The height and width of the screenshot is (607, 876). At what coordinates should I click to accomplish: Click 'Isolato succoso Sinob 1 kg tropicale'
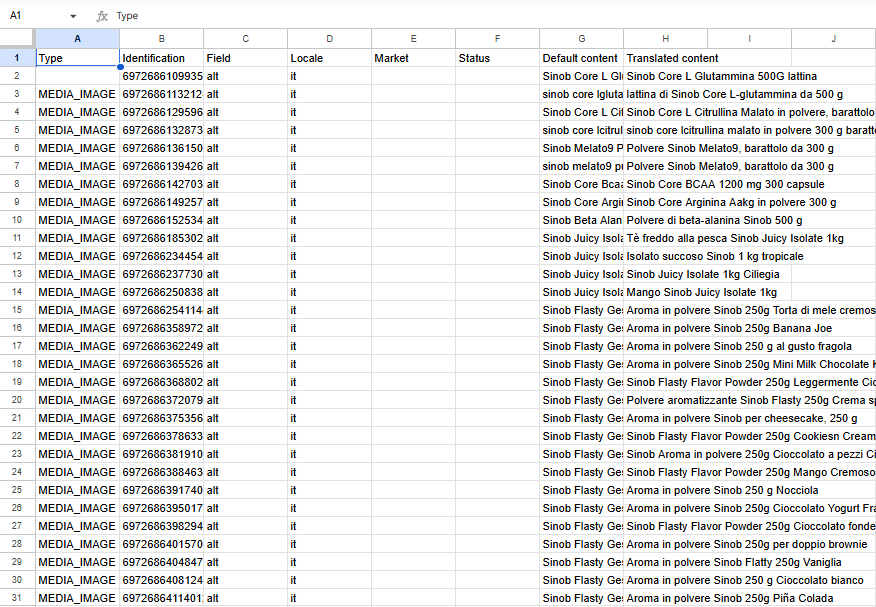[715, 256]
